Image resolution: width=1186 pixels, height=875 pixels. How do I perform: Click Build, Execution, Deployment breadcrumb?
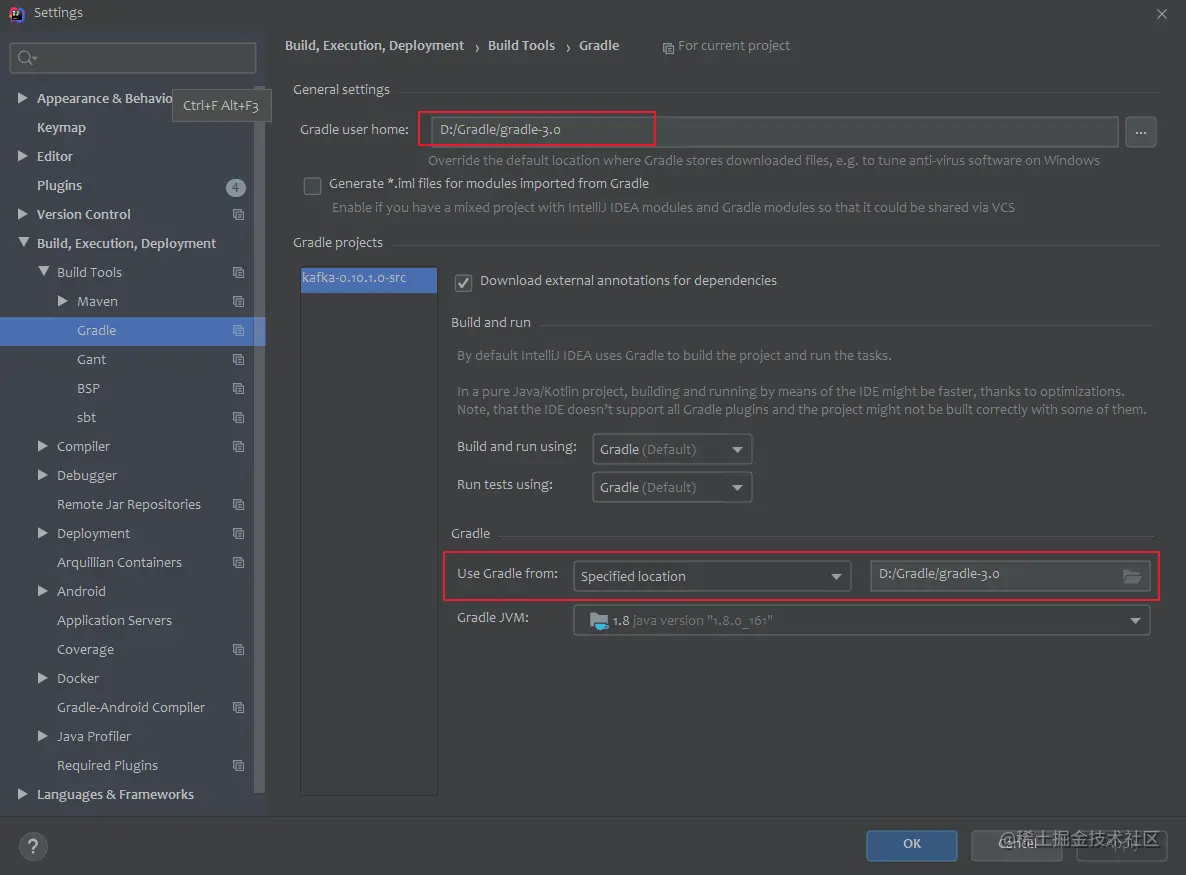pyautogui.click(x=374, y=45)
